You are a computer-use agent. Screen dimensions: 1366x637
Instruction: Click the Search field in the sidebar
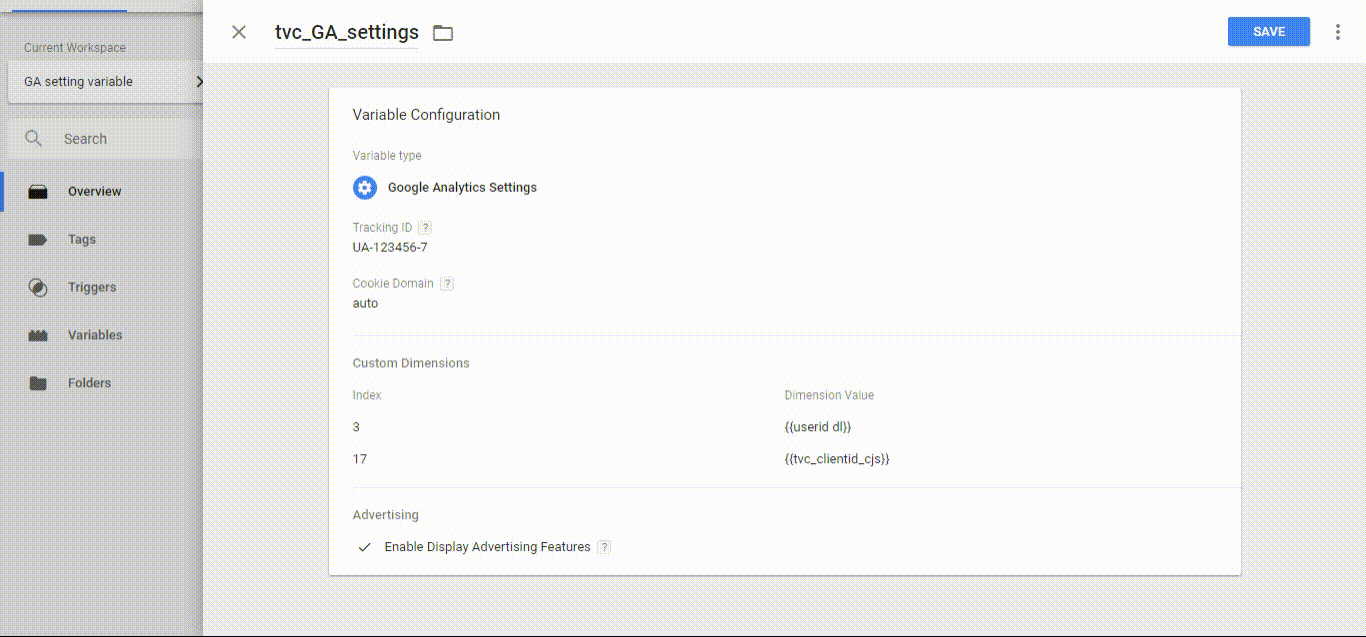coord(120,139)
